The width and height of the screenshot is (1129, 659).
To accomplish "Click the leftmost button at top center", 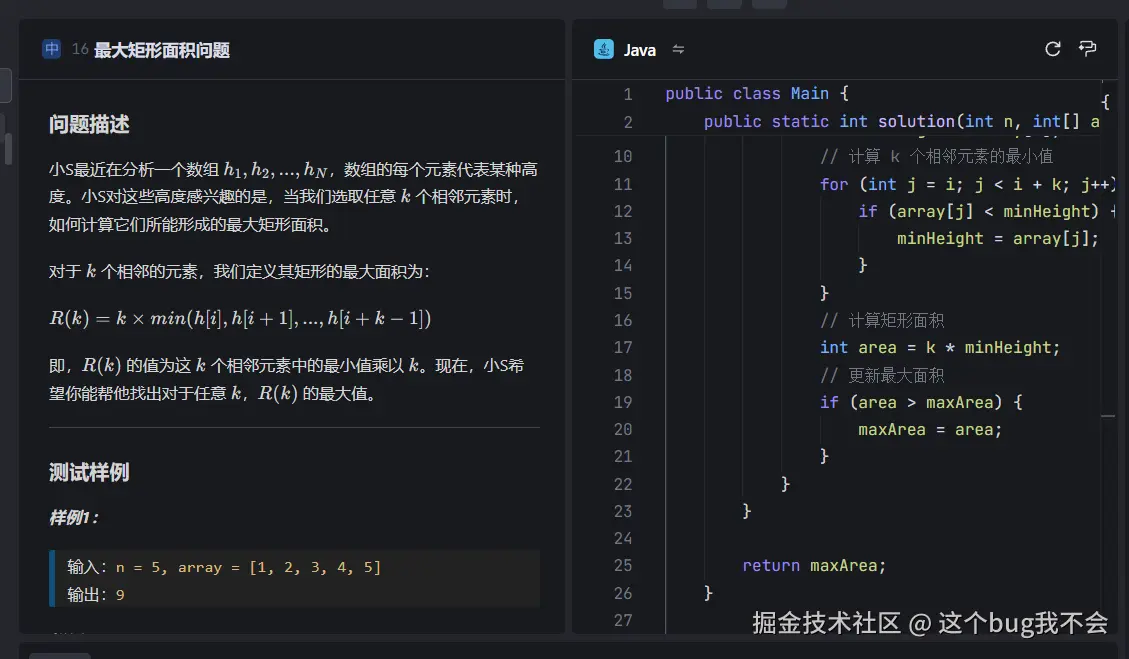I will pos(679,4).
